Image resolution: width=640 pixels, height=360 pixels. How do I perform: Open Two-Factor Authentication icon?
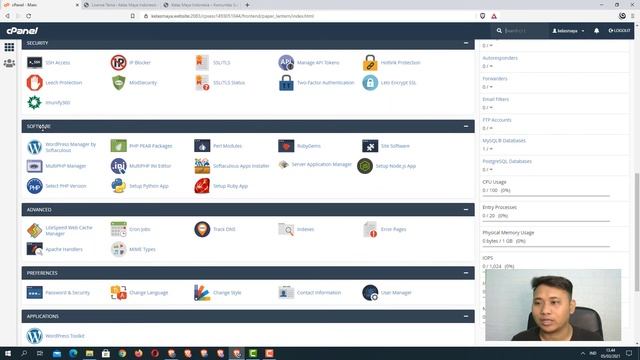pos(286,83)
